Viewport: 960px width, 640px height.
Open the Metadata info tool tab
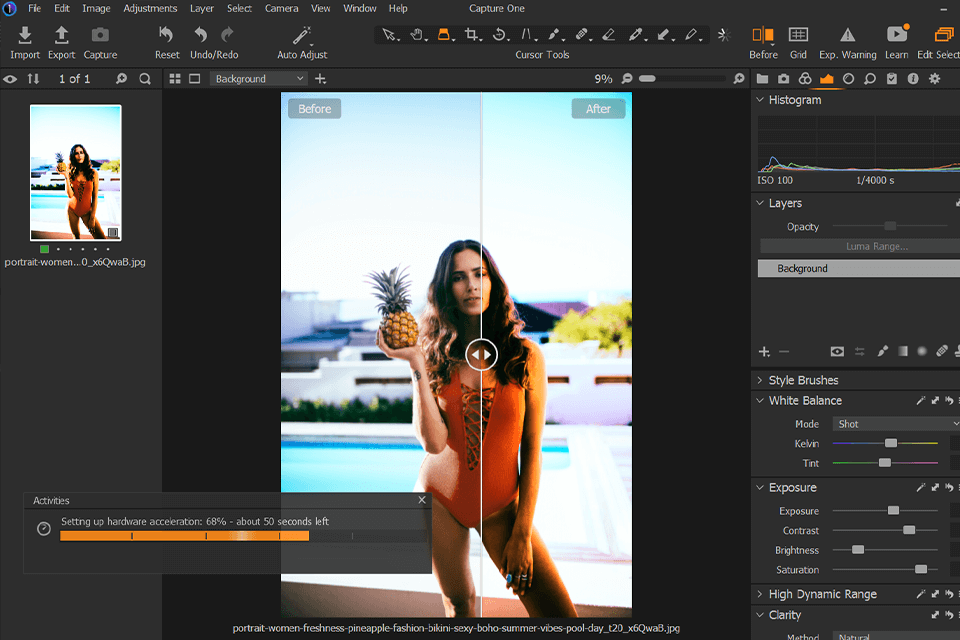click(x=913, y=78)
